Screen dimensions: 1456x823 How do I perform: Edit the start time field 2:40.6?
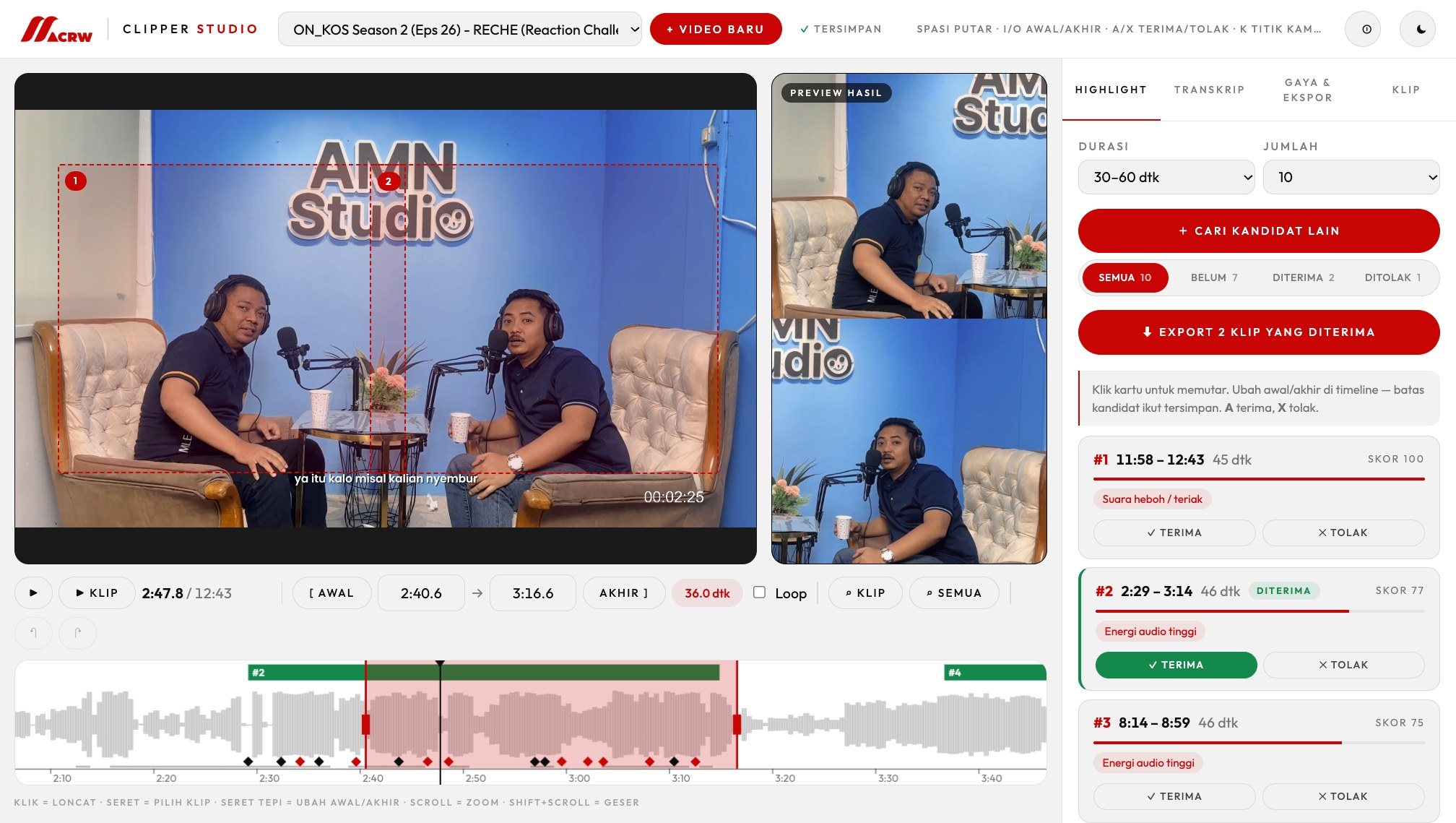[421, 593]
